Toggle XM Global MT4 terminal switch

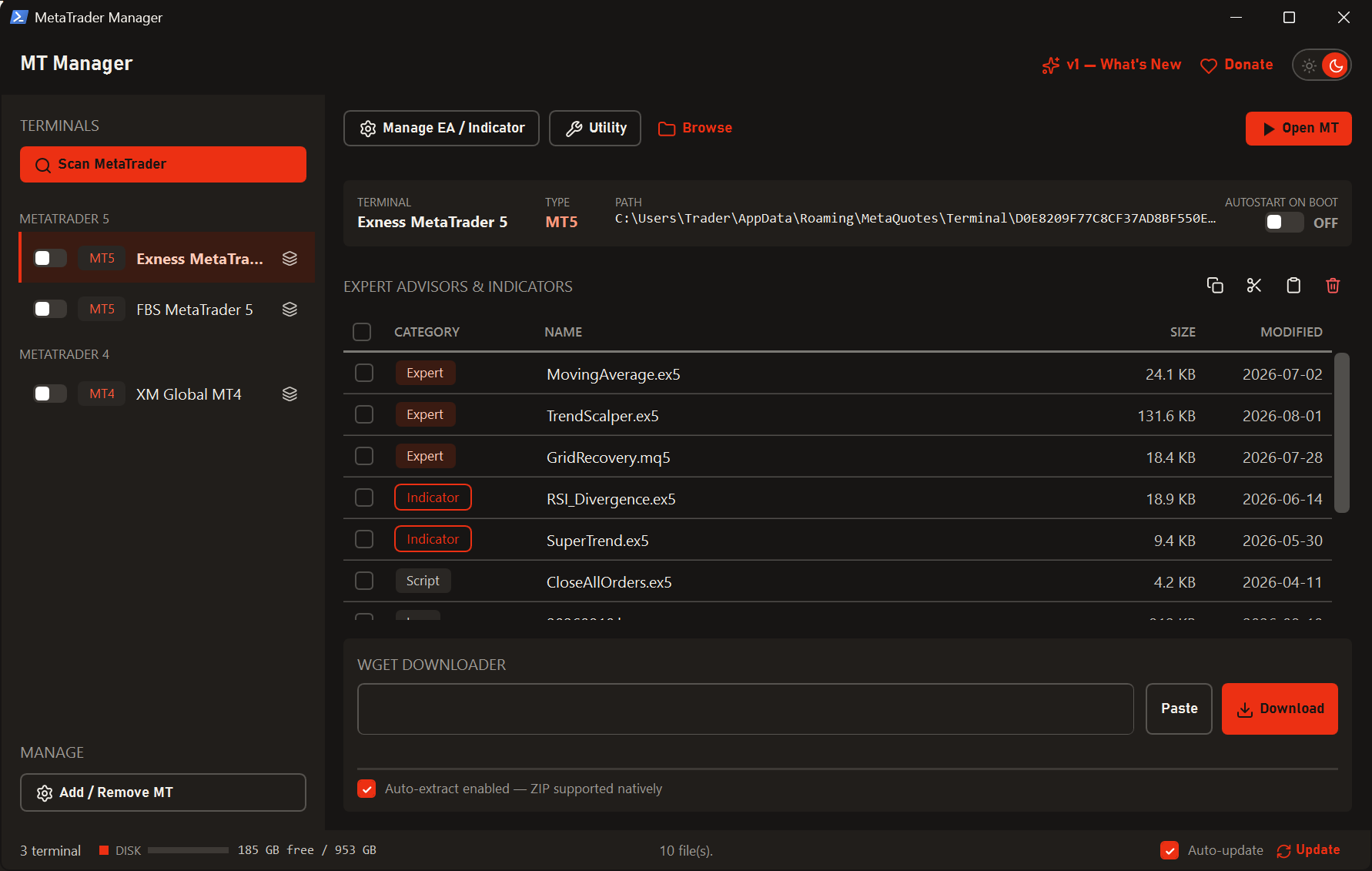click(50, 394)
